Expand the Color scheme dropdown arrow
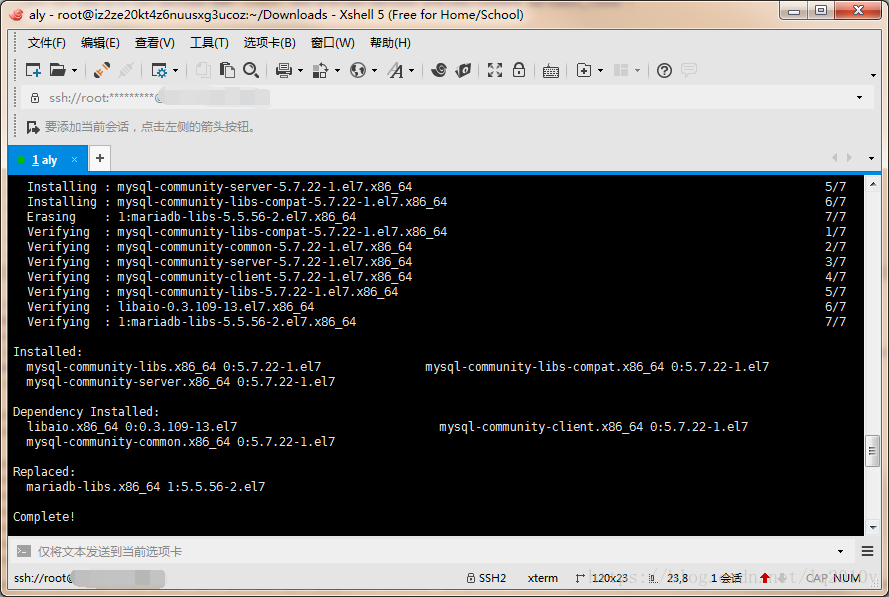889x597 pixels. point(337,70)
